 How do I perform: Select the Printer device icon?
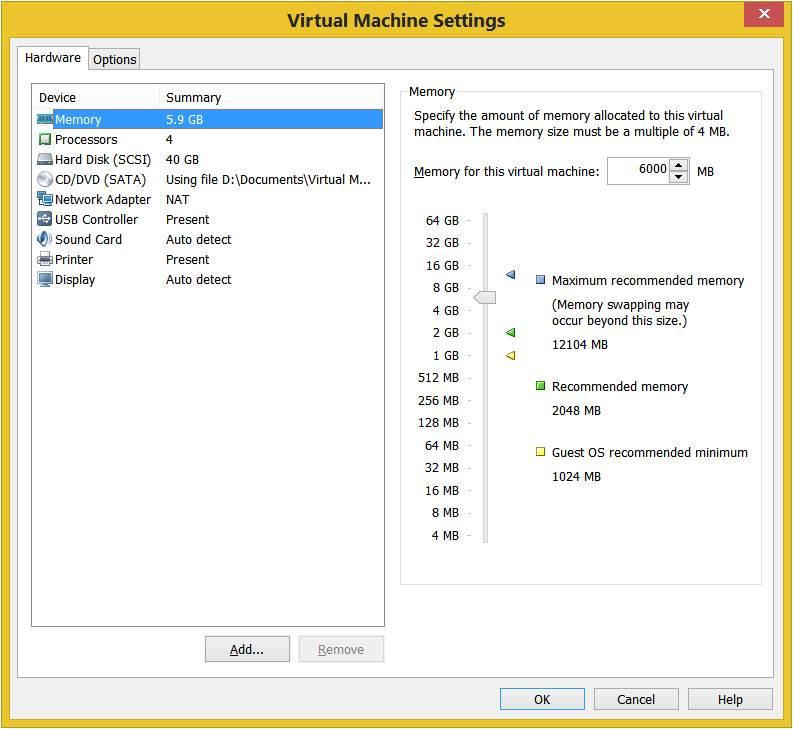(x=45, y=259)
